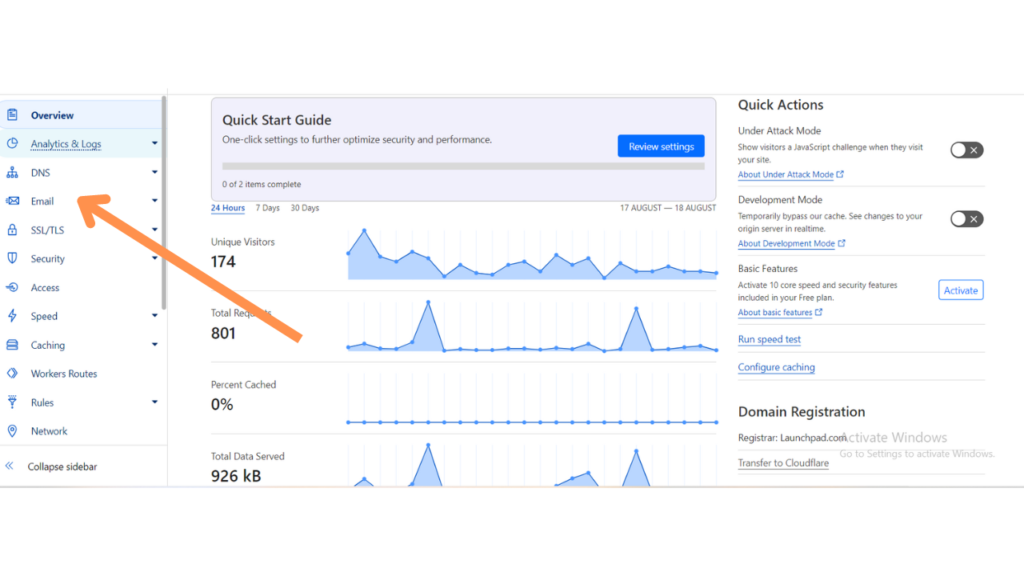Click the Quick Start Guide heading
This screenshot has height=576, width=1024.
point(277,120)
